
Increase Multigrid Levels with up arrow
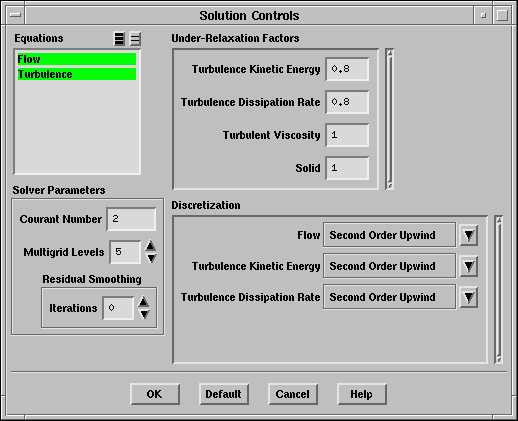[x=151, y=246]
